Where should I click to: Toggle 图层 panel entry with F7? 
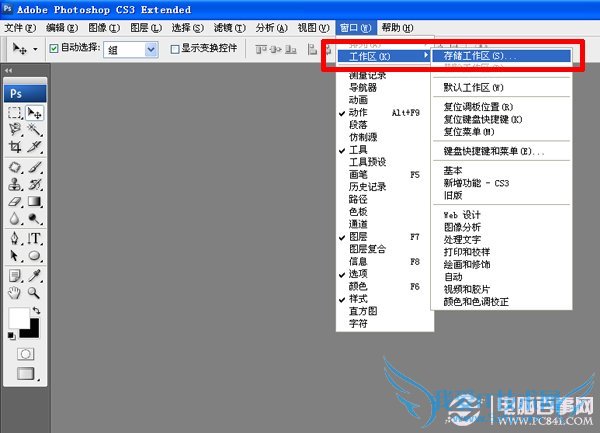pos(385,237)
